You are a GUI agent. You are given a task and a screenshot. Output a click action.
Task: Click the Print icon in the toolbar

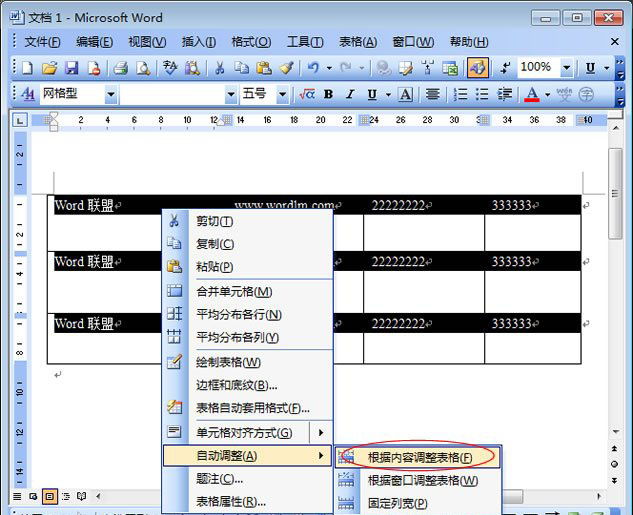(x=120, y=68)
